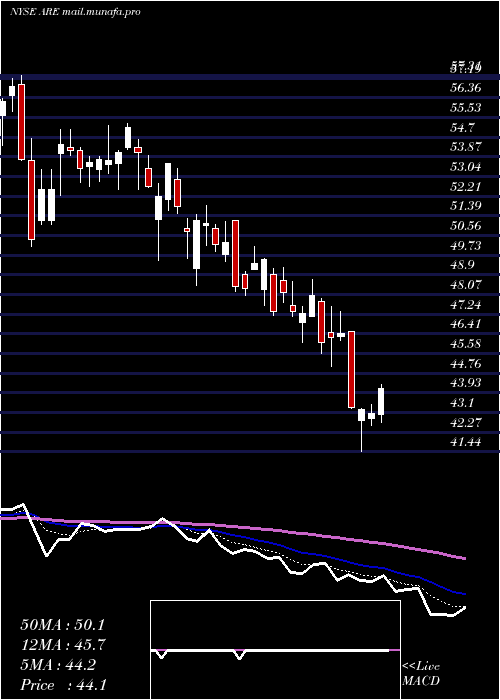Click the 'Price : 44.1' readout
Viewport: 500px width, 700px height.
[63, 685]
